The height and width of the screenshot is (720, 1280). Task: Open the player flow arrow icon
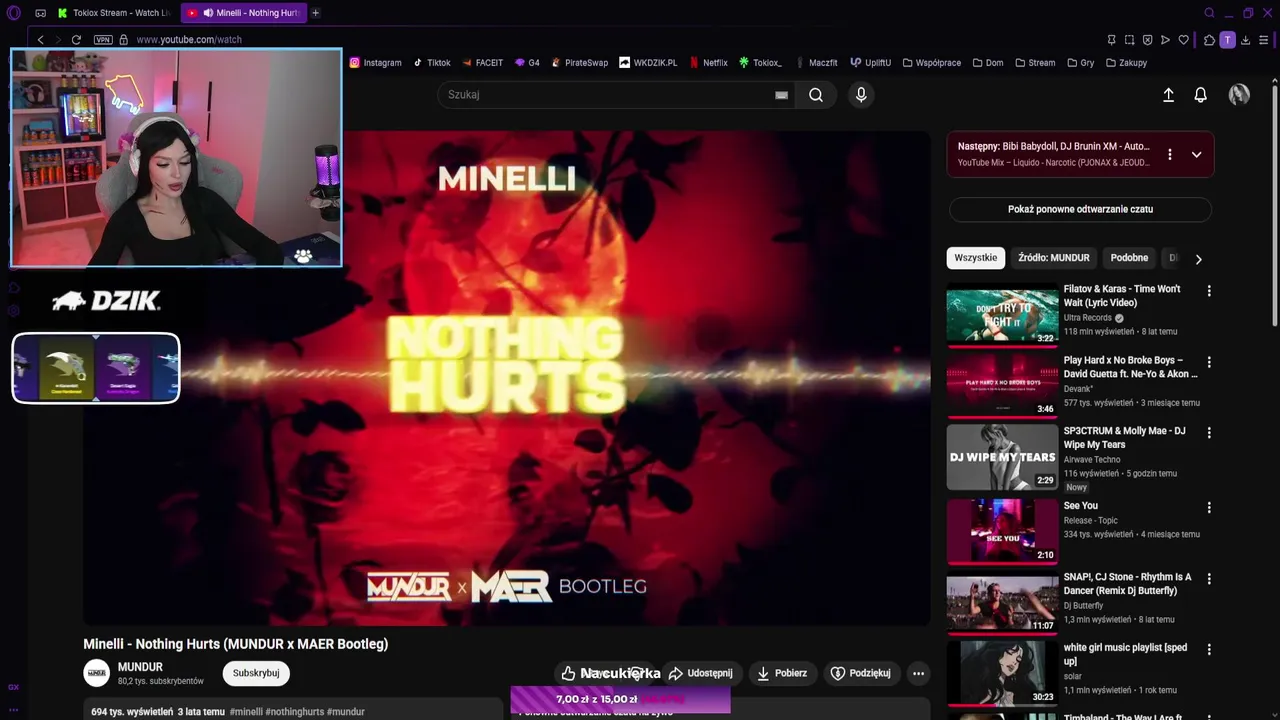pyautogui.click(x=1165, y=40)
